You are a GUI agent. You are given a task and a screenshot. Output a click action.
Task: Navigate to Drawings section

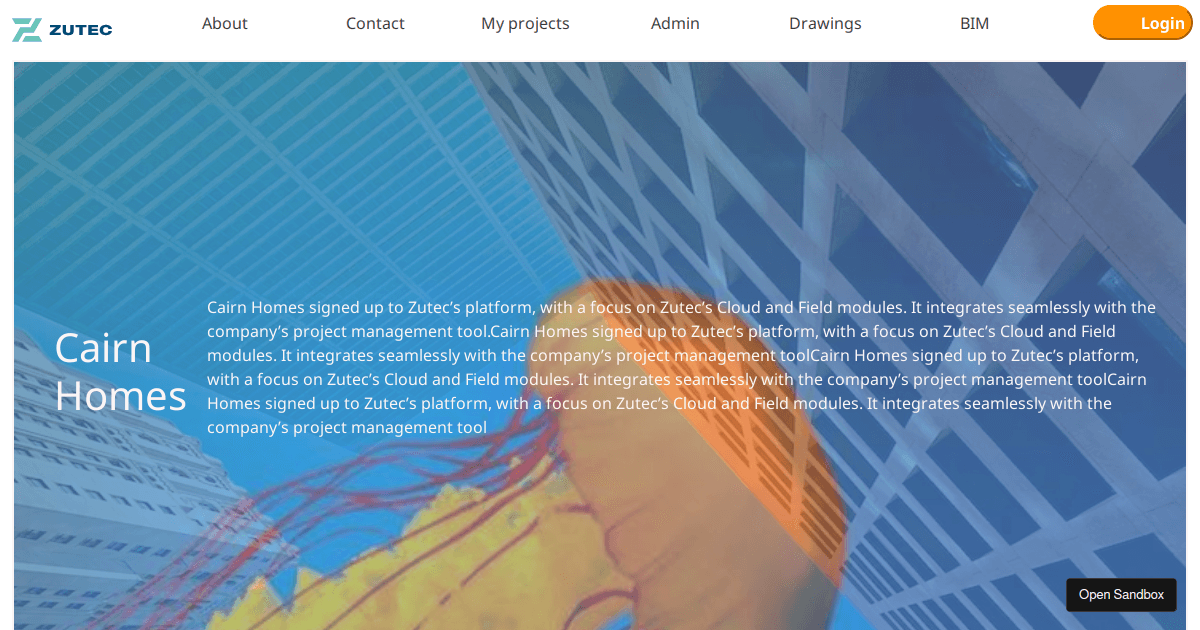point(825,23)
